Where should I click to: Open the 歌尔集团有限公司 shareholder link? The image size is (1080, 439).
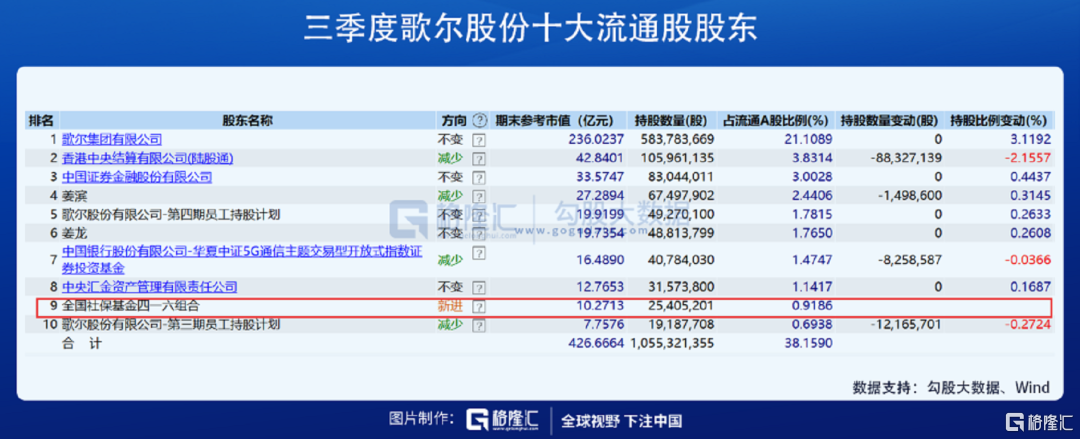pos(112,140)
